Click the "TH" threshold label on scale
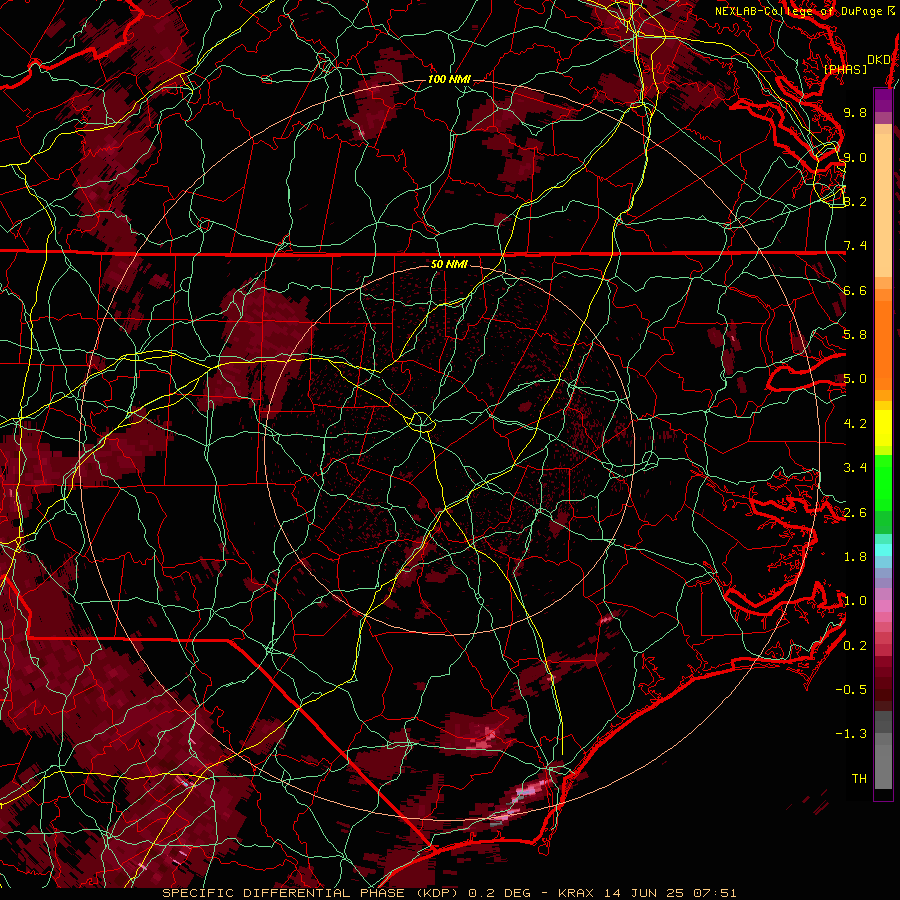This screenshot has height=900, width=900. pyautogui.click(x=859, y=779)
